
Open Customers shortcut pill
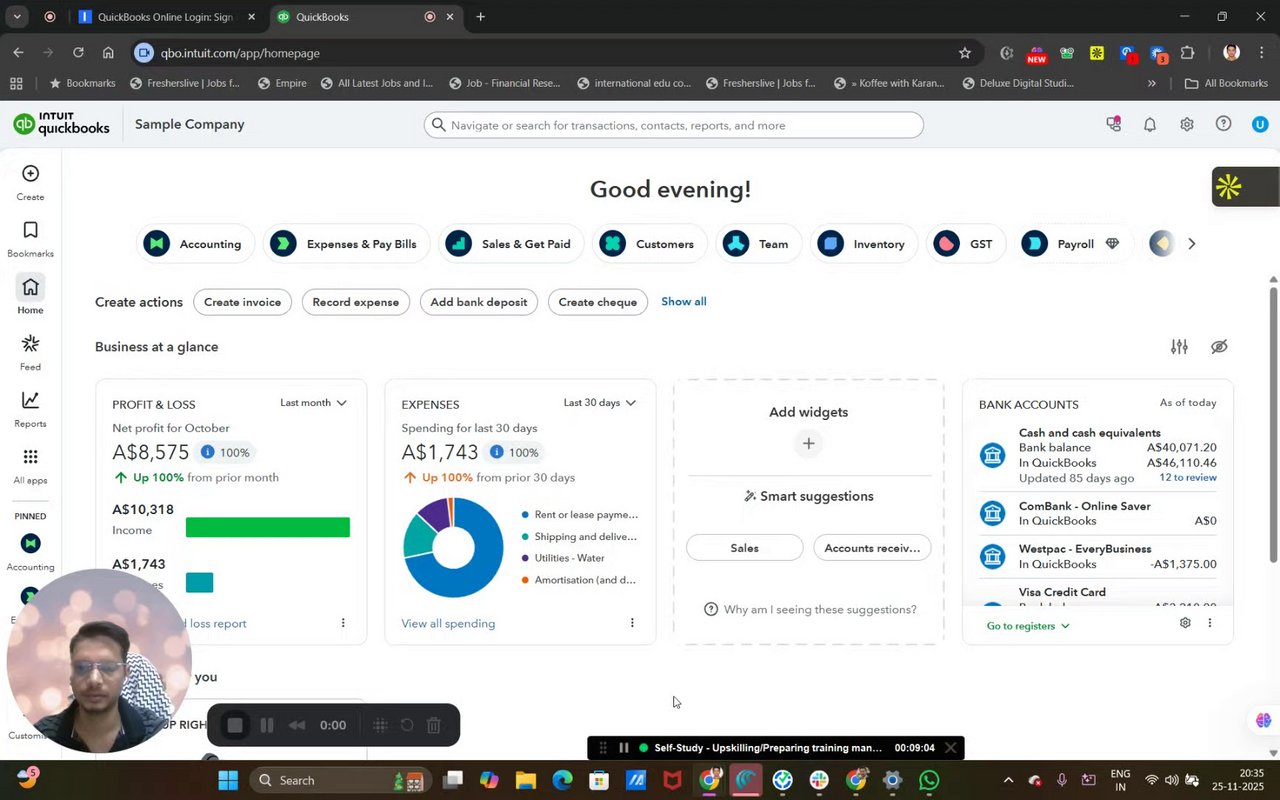point(650,244)
